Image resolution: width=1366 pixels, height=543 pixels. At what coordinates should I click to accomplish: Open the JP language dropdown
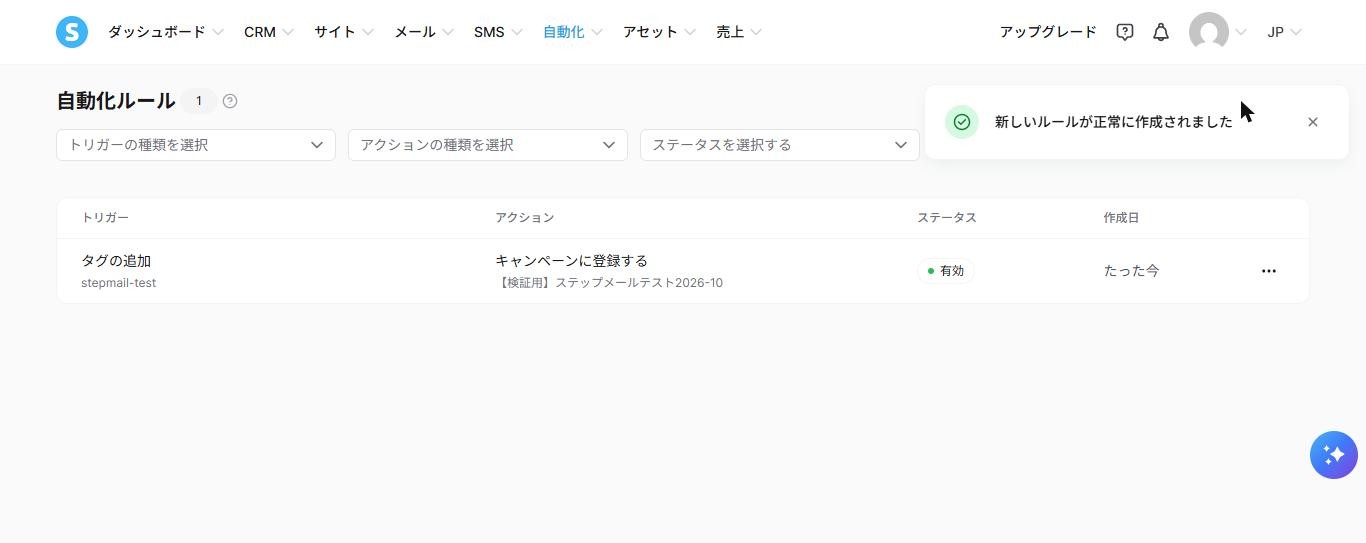pos(1285,32)
